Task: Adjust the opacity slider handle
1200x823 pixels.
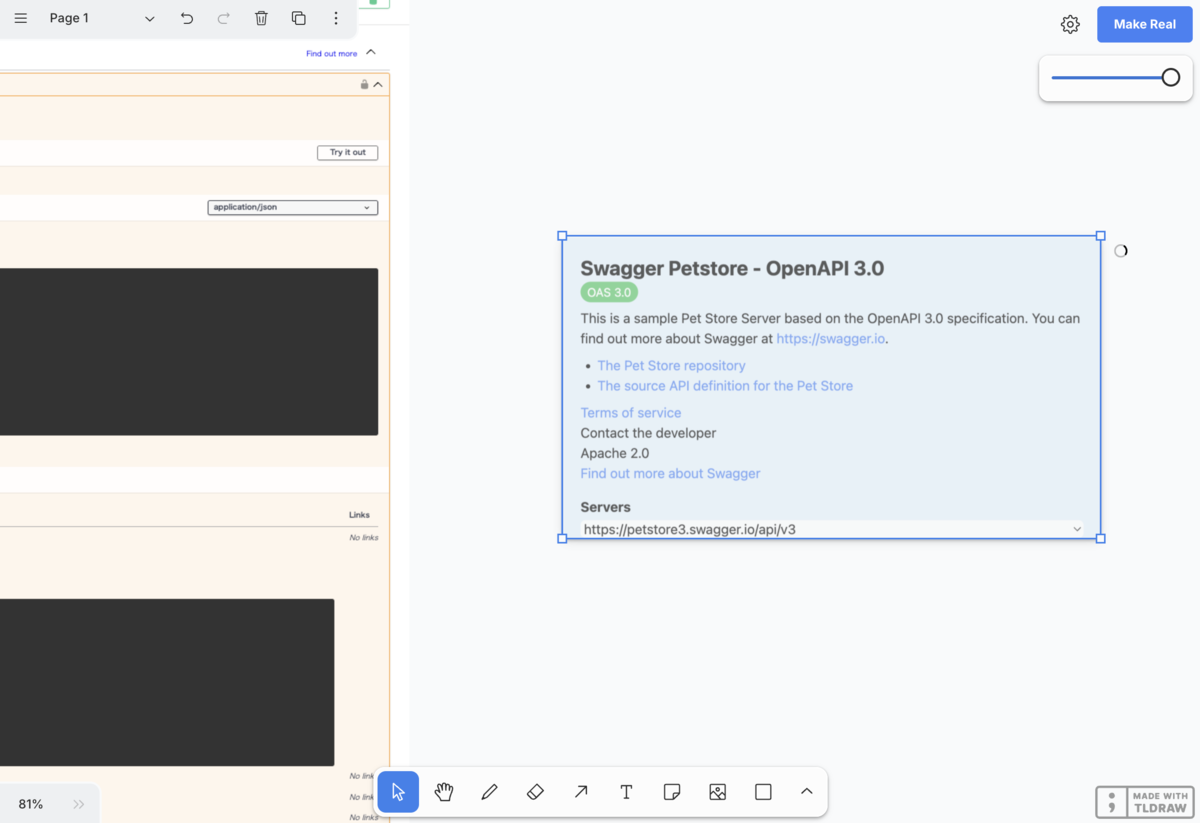Action: coord(1170,77)
